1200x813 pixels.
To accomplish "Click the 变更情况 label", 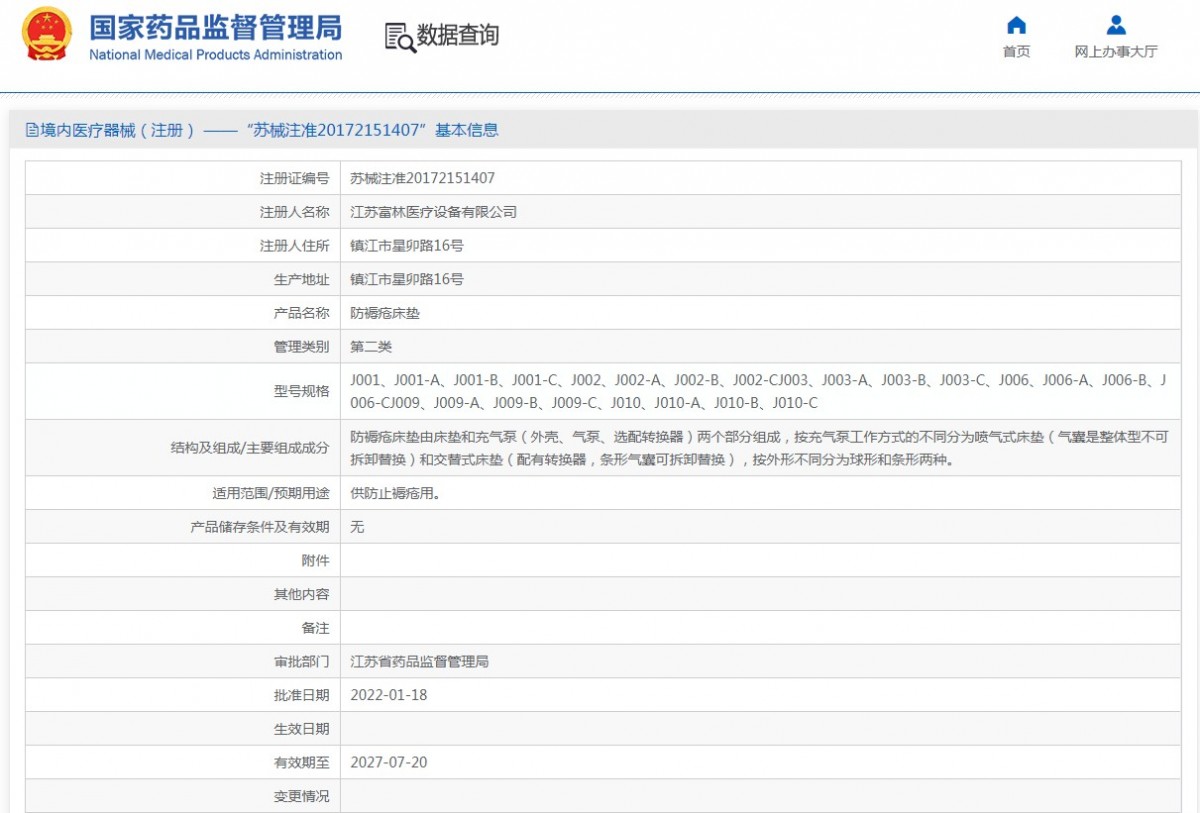I will tap(301, 797).
